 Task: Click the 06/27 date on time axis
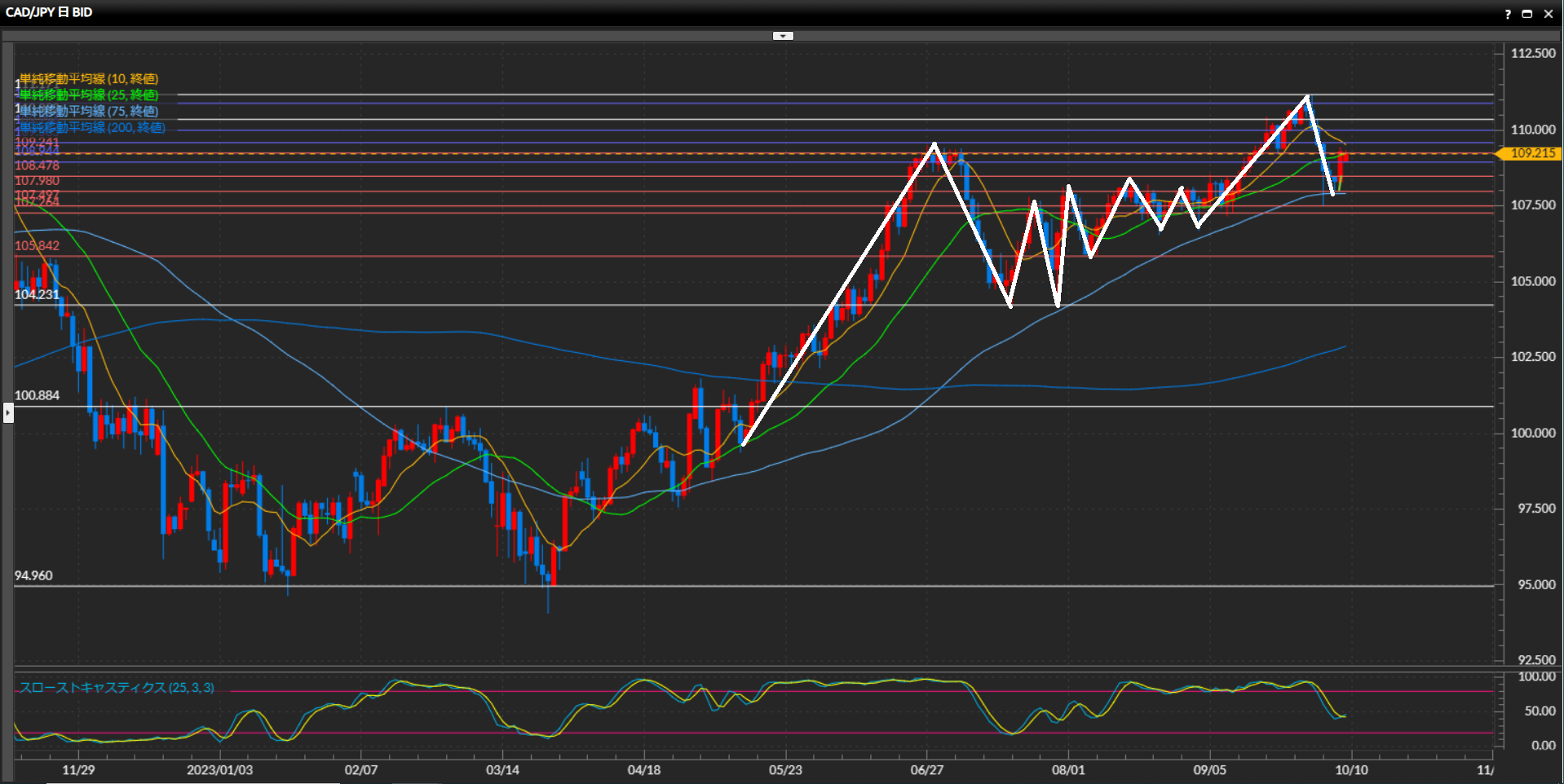926,770
